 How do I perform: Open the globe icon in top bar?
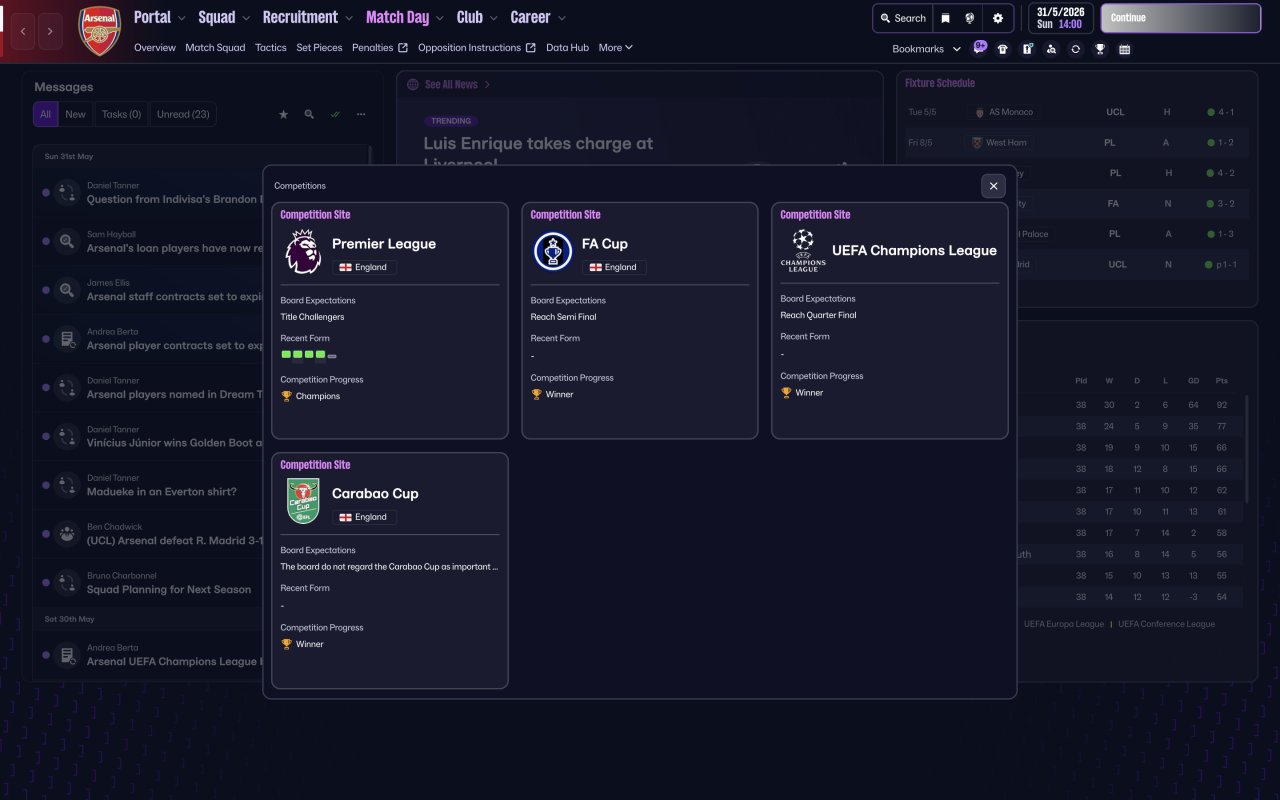tap(970, 18)
